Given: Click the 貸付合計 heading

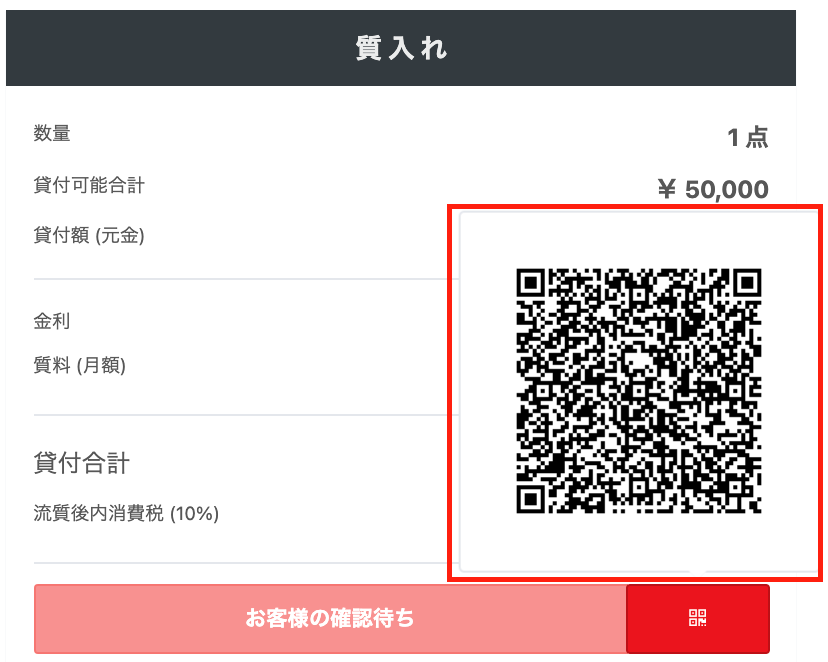Looking at the screenshot, I should (81, 464).
